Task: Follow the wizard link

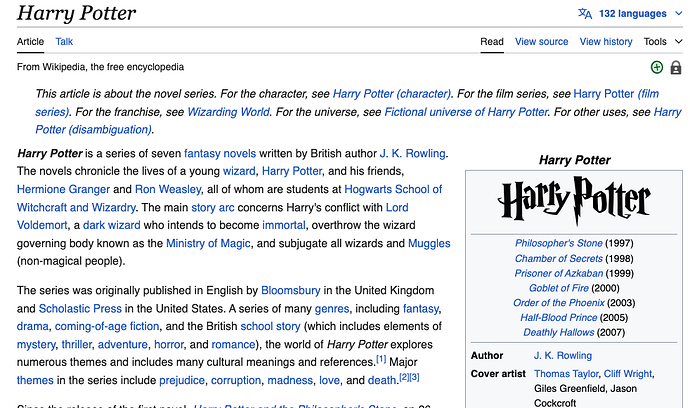Action: [239, 171]
